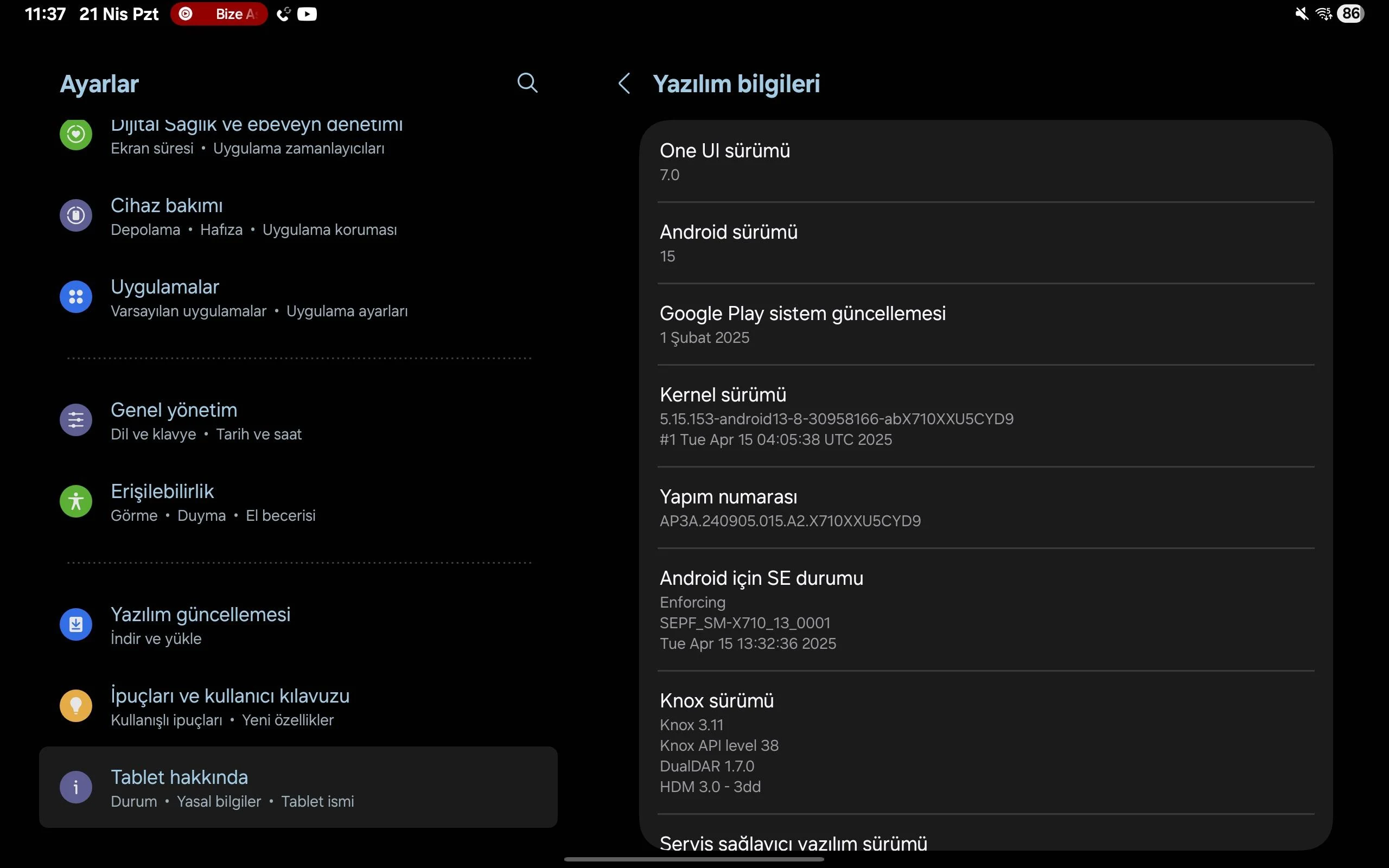Select Tablet hakkında menu item

(298, 787)
